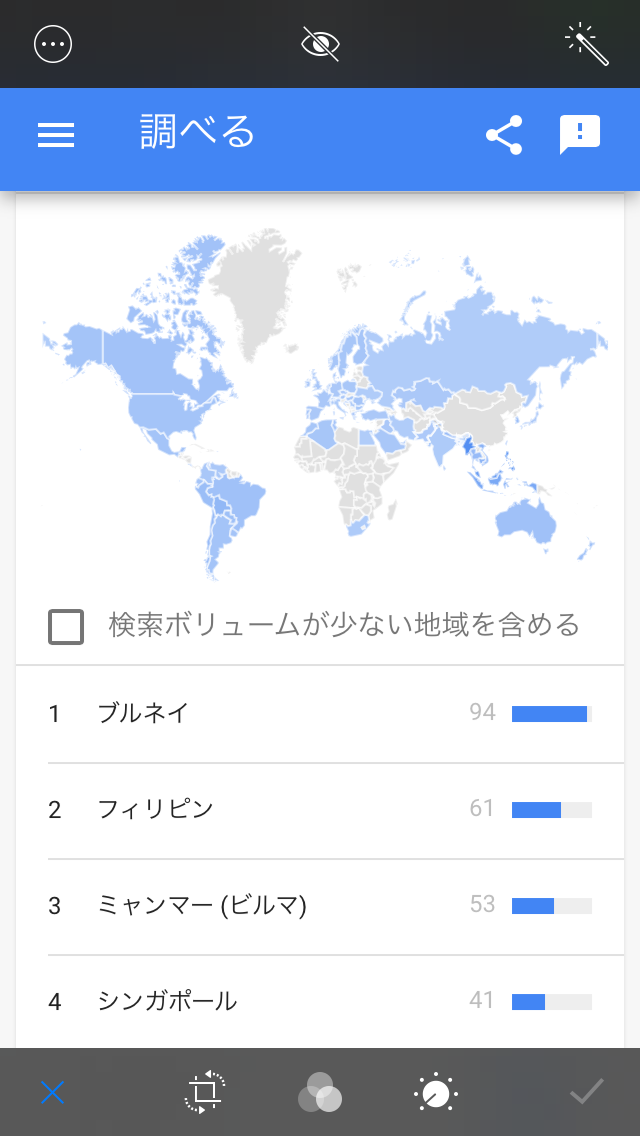
Task: Toggle the crossed-out eye visibility icon
Action: click(x=321, y=44)
